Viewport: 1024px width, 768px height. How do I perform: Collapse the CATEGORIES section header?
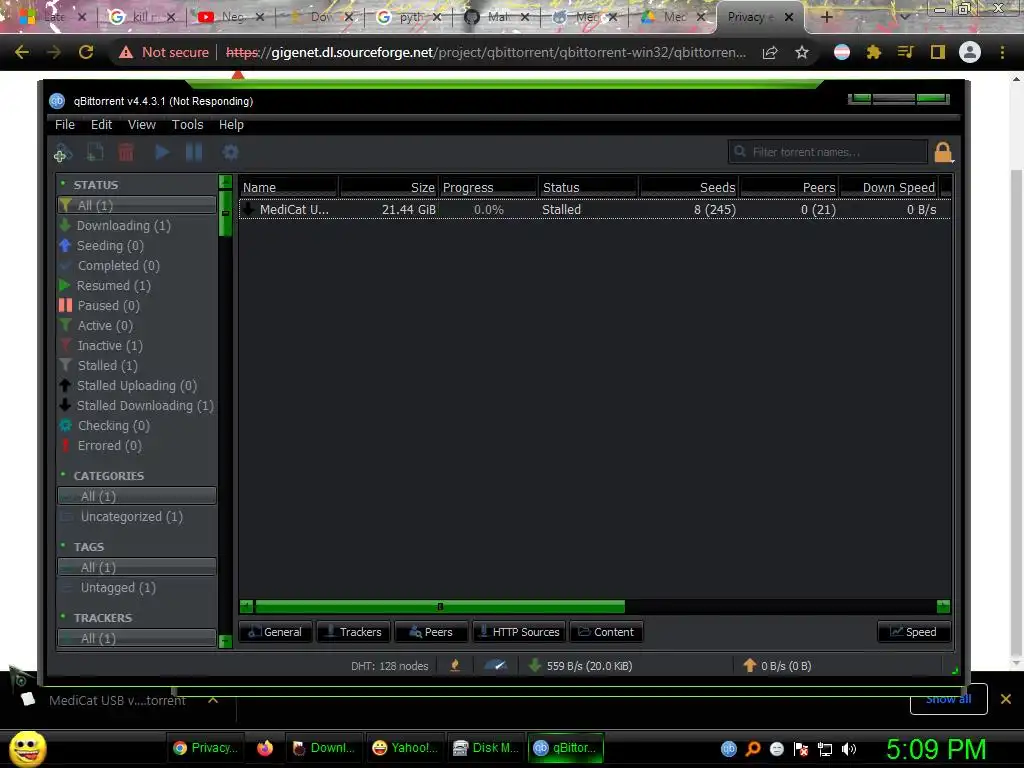(108, 475)
